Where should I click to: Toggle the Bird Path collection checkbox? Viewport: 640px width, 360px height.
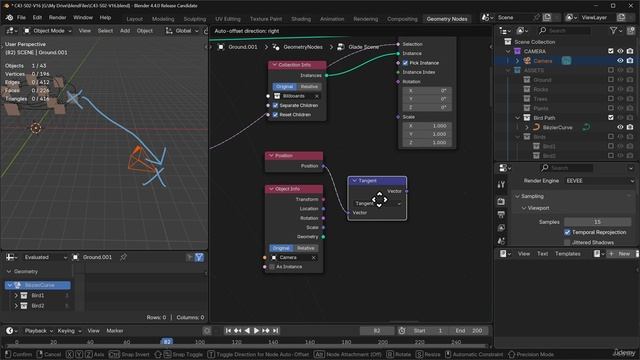tap(611, 118)
